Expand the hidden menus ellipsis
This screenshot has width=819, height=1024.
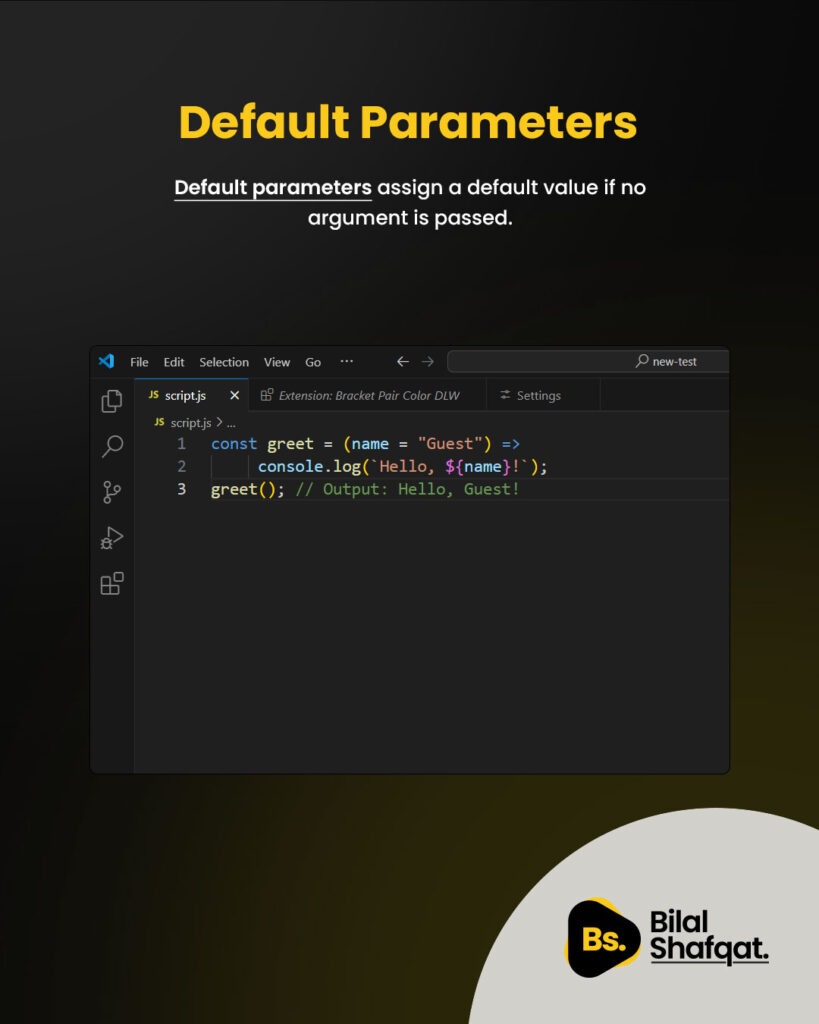[347, 361]
